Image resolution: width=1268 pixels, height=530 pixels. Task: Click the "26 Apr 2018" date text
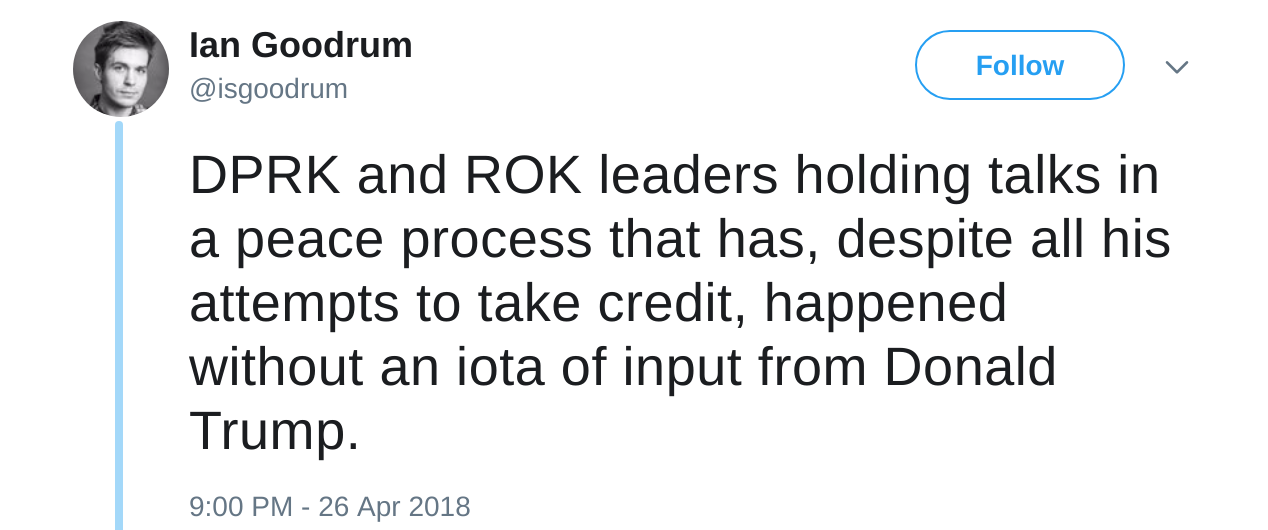tap(394, 506)
